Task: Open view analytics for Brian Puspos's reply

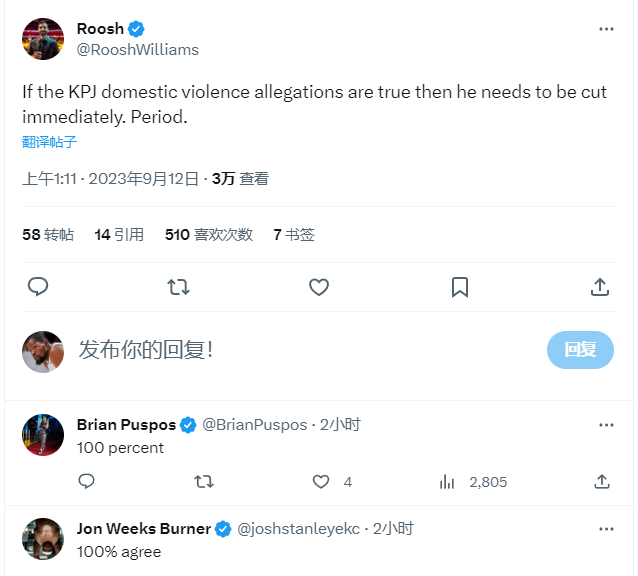Action: tap(448, 482)
